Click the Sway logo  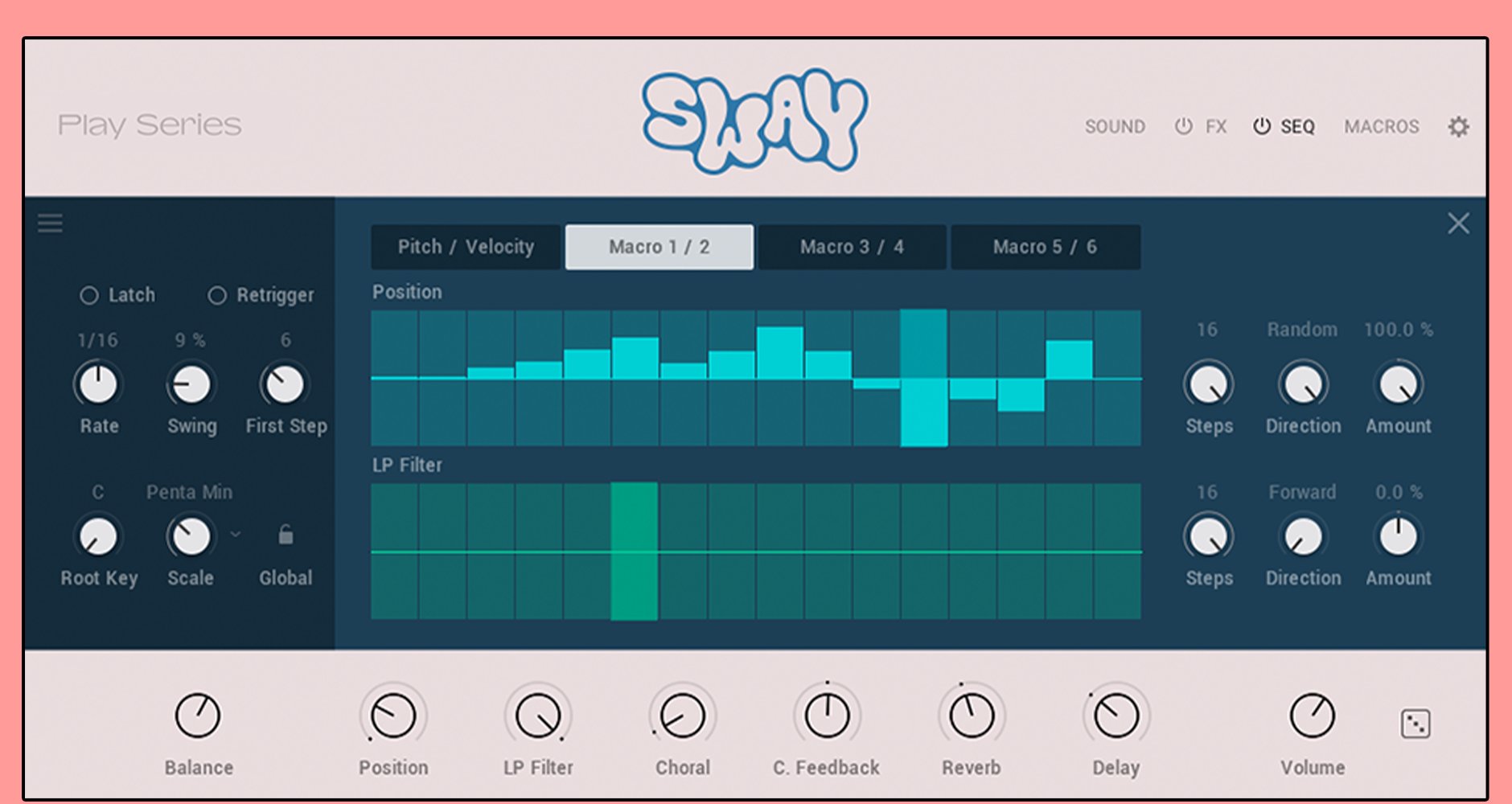pyautogui.click(x=754, y=121)
